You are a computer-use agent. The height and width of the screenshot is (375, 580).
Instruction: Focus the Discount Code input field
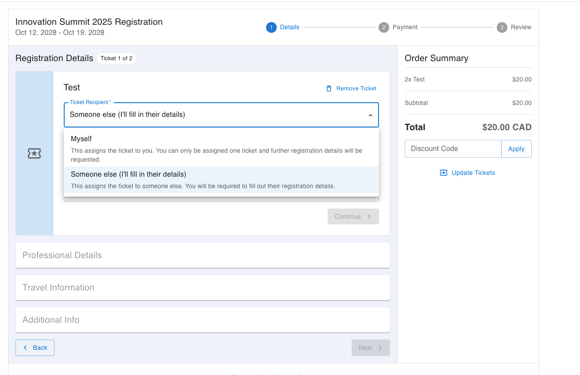point(453,149)
